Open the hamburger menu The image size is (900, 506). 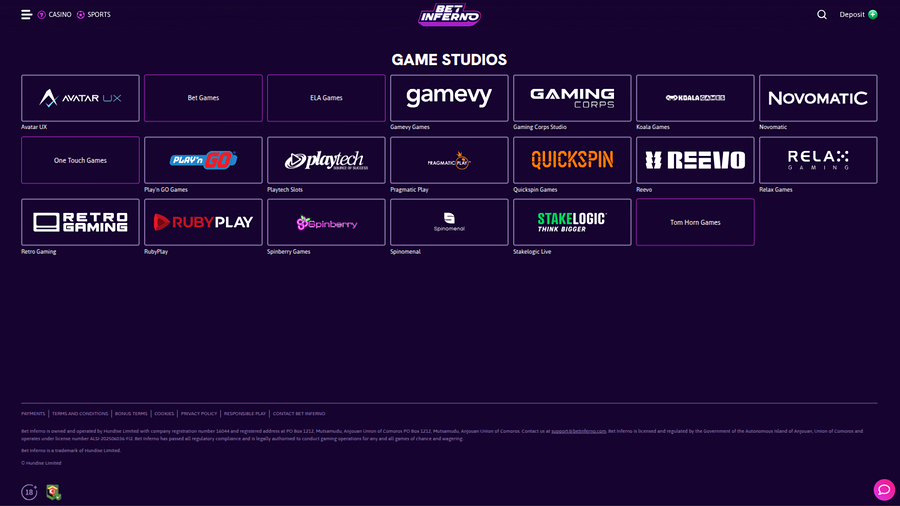(x=26, y=14)
